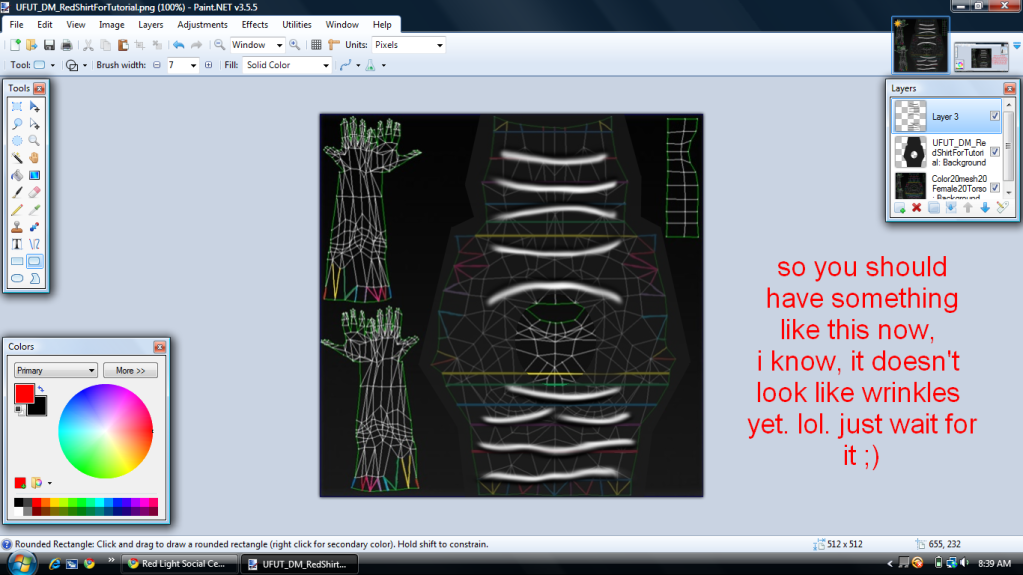Click the New image toolbar icon

[x=15, y=45]
